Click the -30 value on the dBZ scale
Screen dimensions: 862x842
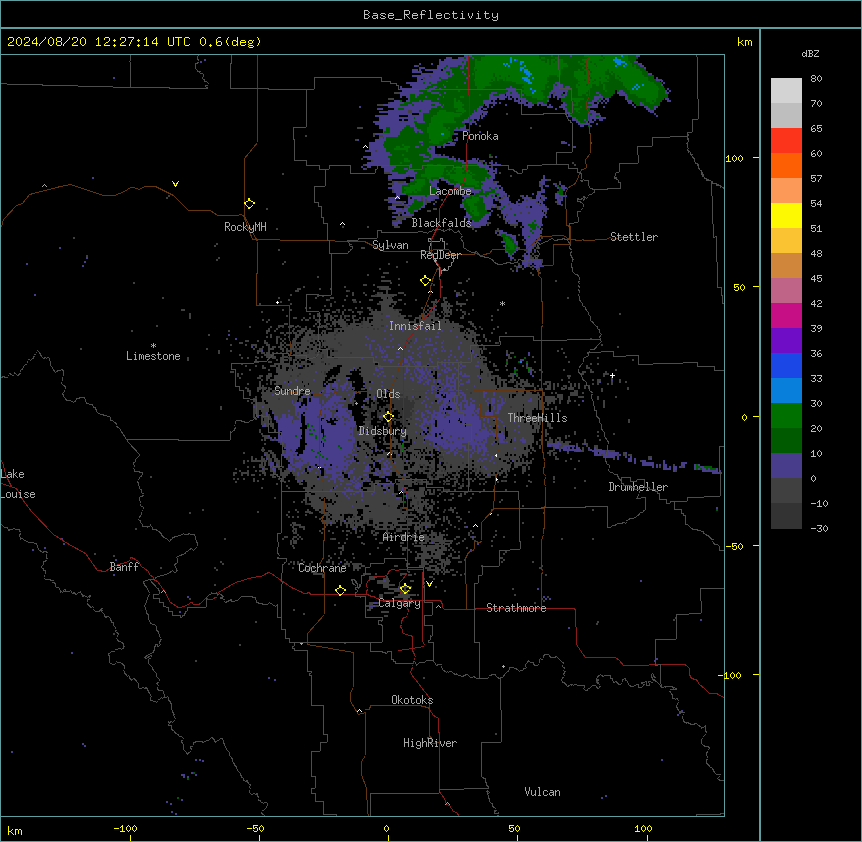[819, 528]
